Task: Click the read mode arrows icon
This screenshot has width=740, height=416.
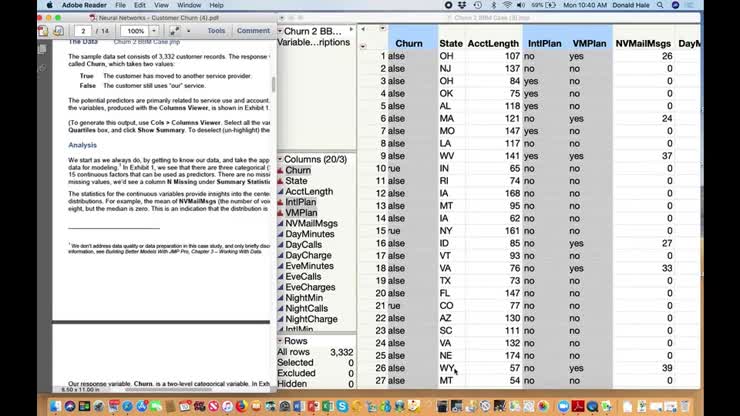Action: click(174, 31)
